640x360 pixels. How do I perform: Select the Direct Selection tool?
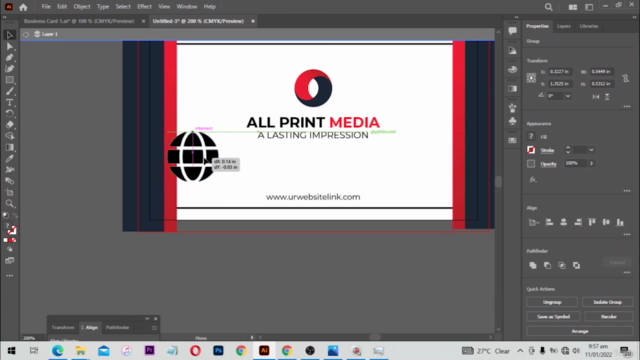point(9,47)
